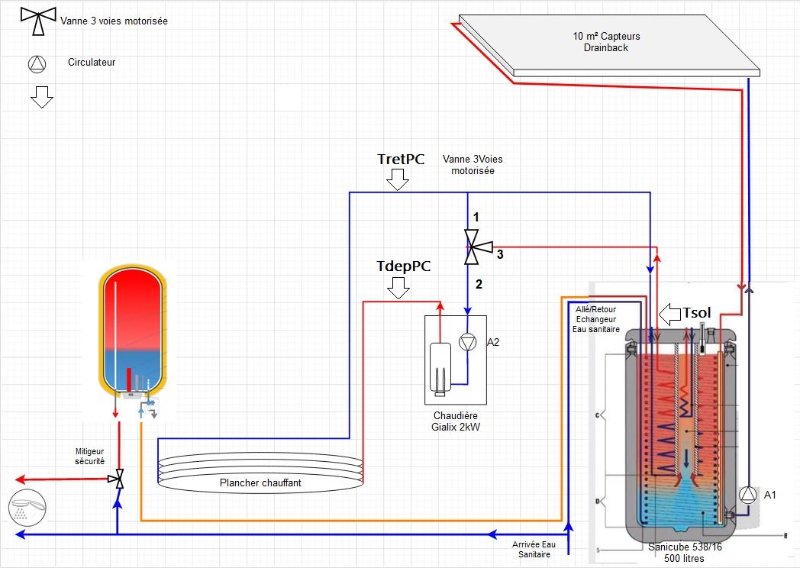Click the Circulateur legend symbol

tap(37, 64)
